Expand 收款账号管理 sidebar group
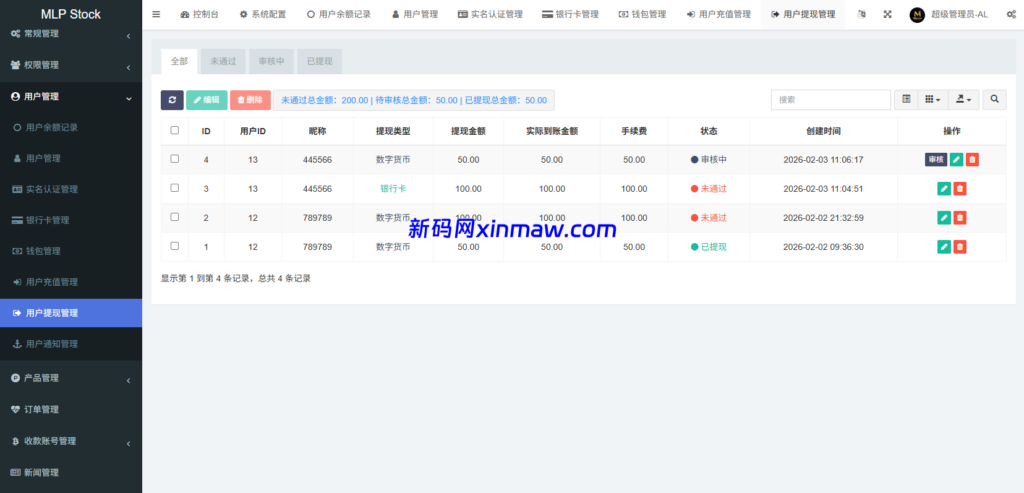1024x493 pixels. pos(71,441)
